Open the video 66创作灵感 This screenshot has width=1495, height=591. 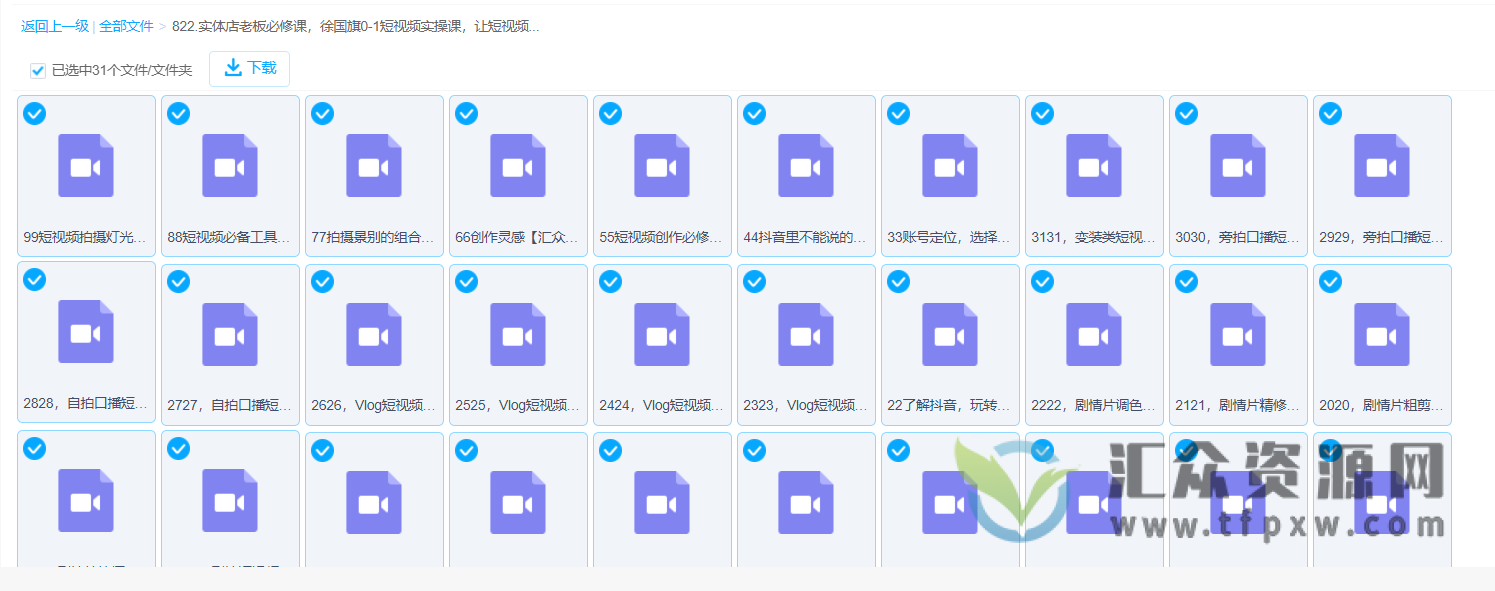tap(518, 165)
